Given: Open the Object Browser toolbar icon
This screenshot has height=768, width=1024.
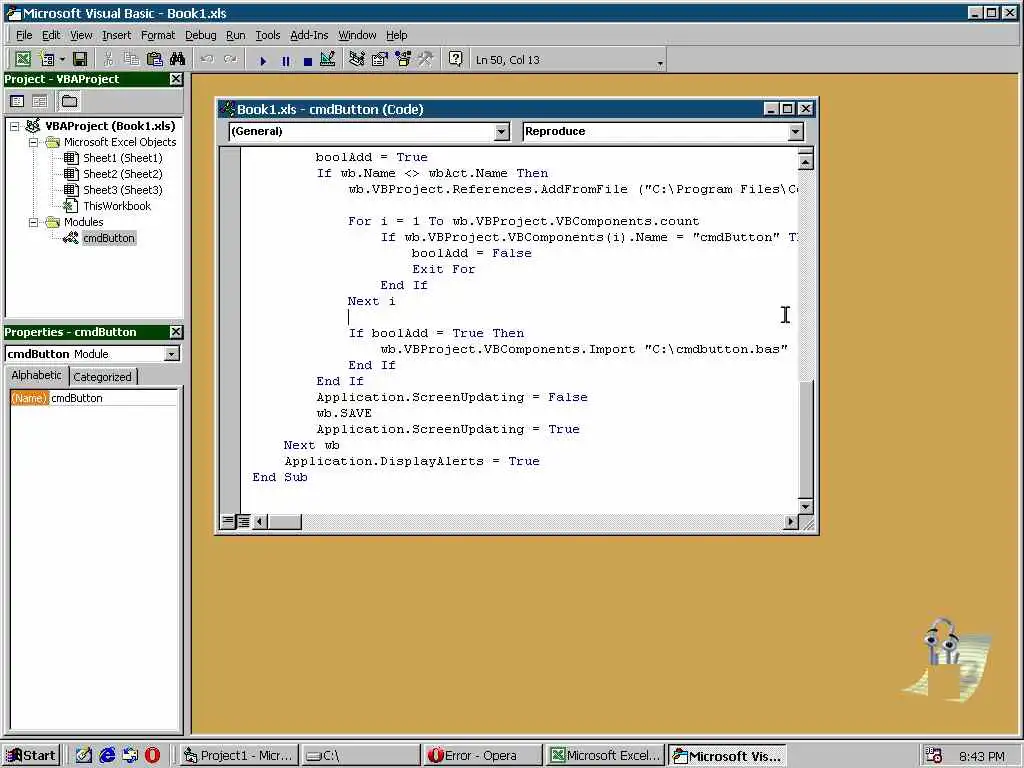Looking at the screenshot, I should click(x=403, y=59).
